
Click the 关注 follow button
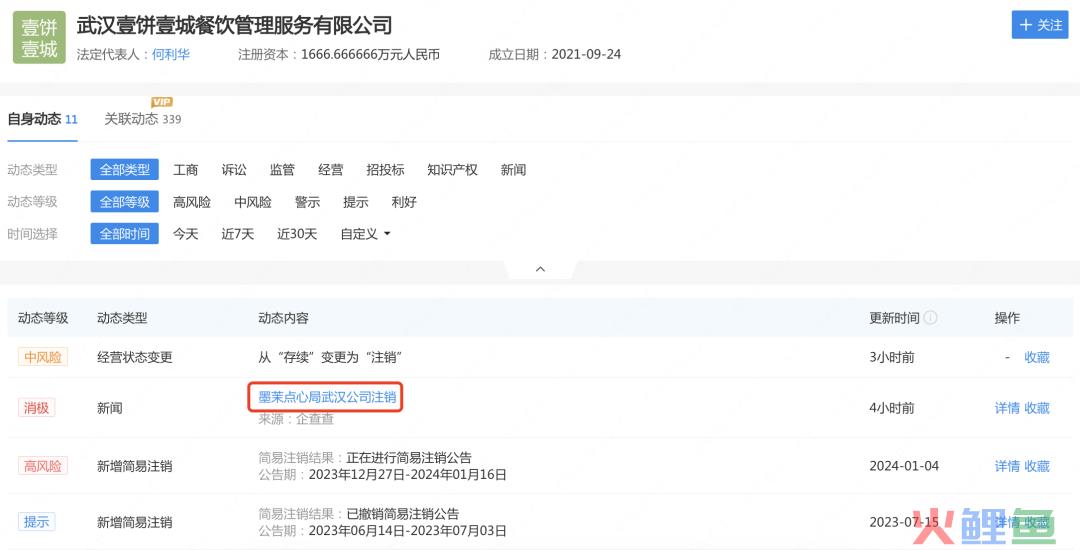(1040, 25)
